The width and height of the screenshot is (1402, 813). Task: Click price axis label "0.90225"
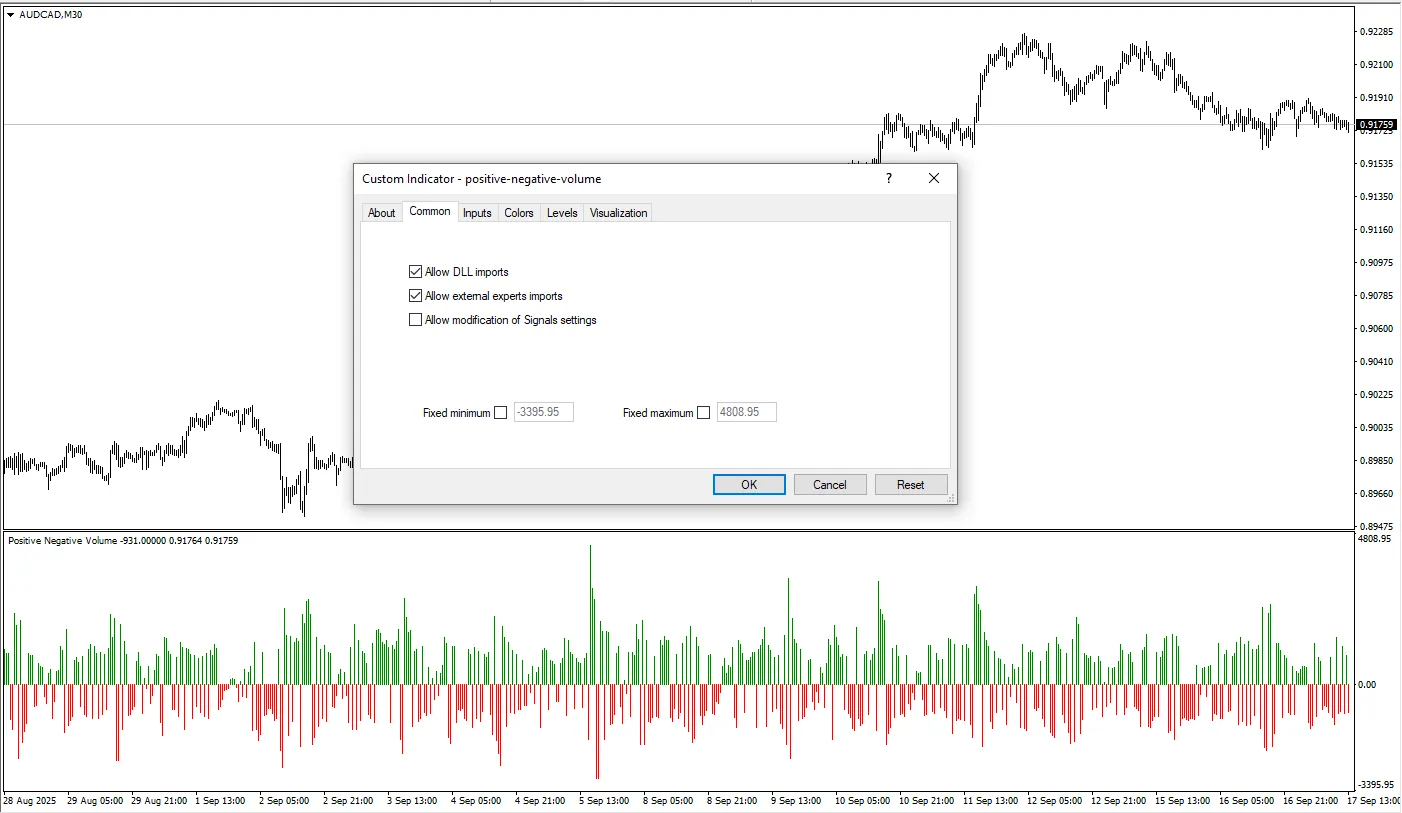[1377, 395]
